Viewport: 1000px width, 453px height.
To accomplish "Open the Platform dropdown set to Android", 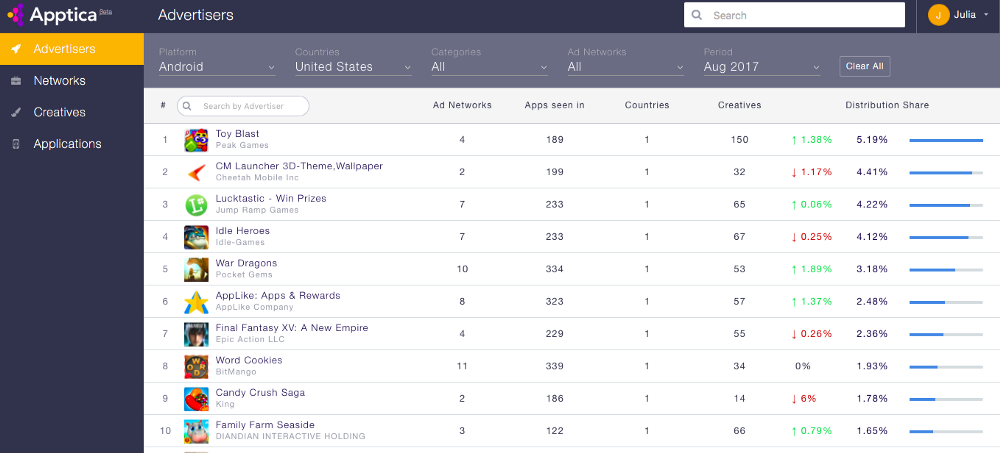I will point(217,67).
